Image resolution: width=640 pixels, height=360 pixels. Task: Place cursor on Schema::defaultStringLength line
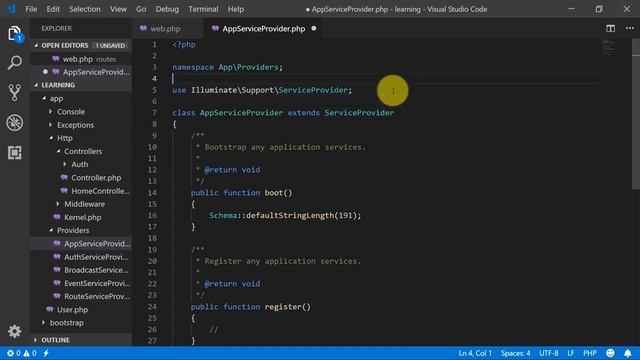pos(285,215)
